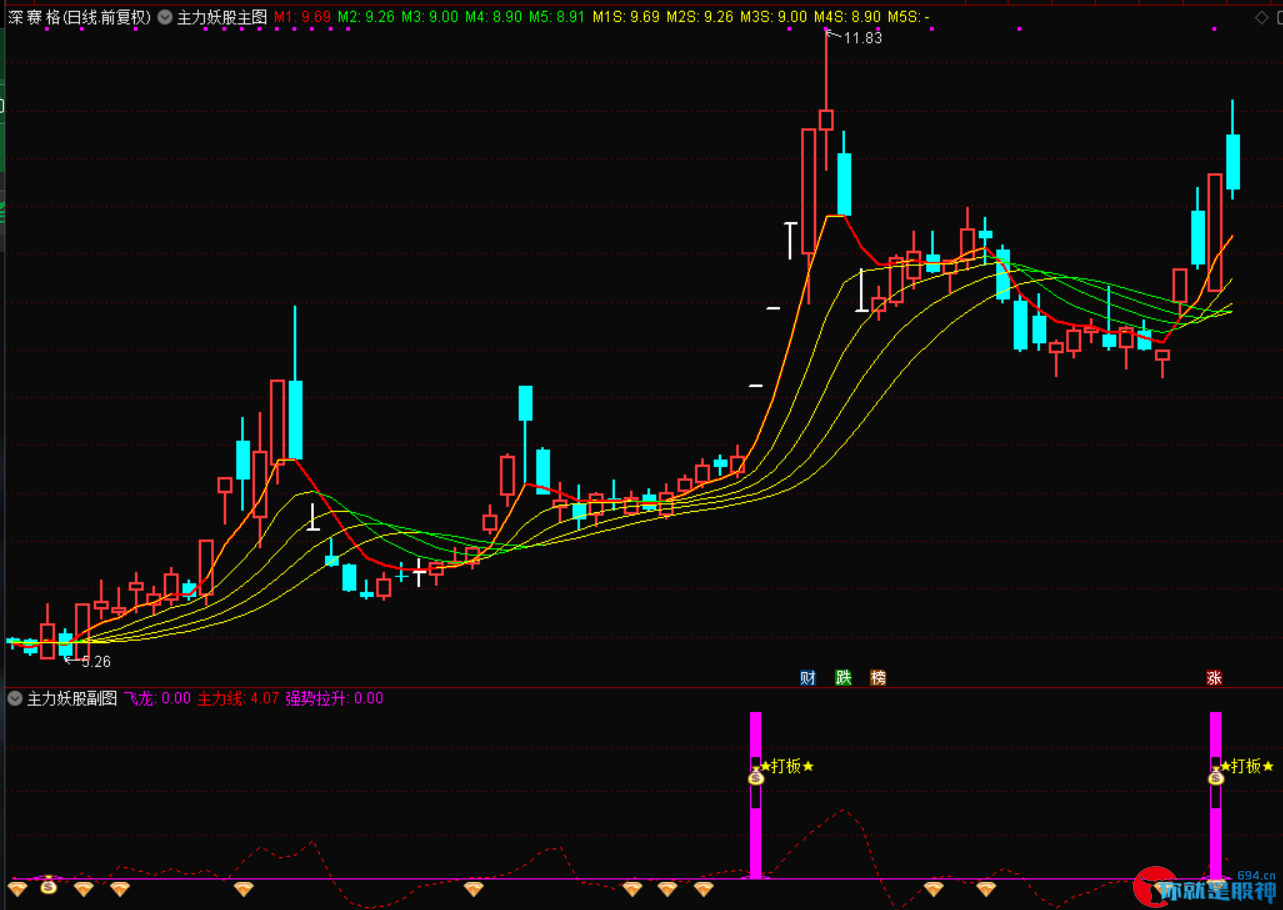The height and width of the screenshot is (910, 1283).
Task: Click the small money bag on the sub-chart baseline
Action: 48,885
